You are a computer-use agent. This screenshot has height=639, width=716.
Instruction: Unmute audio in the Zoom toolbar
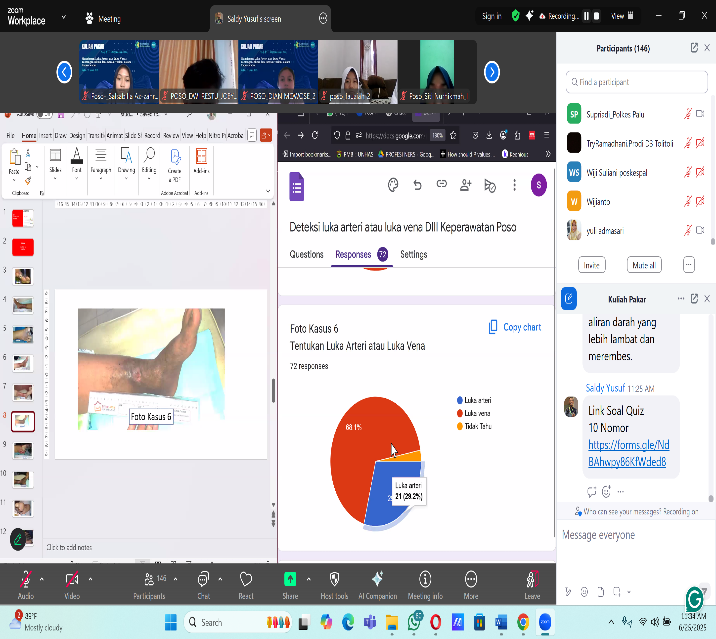pyautogui.click(x=26, y=585)
